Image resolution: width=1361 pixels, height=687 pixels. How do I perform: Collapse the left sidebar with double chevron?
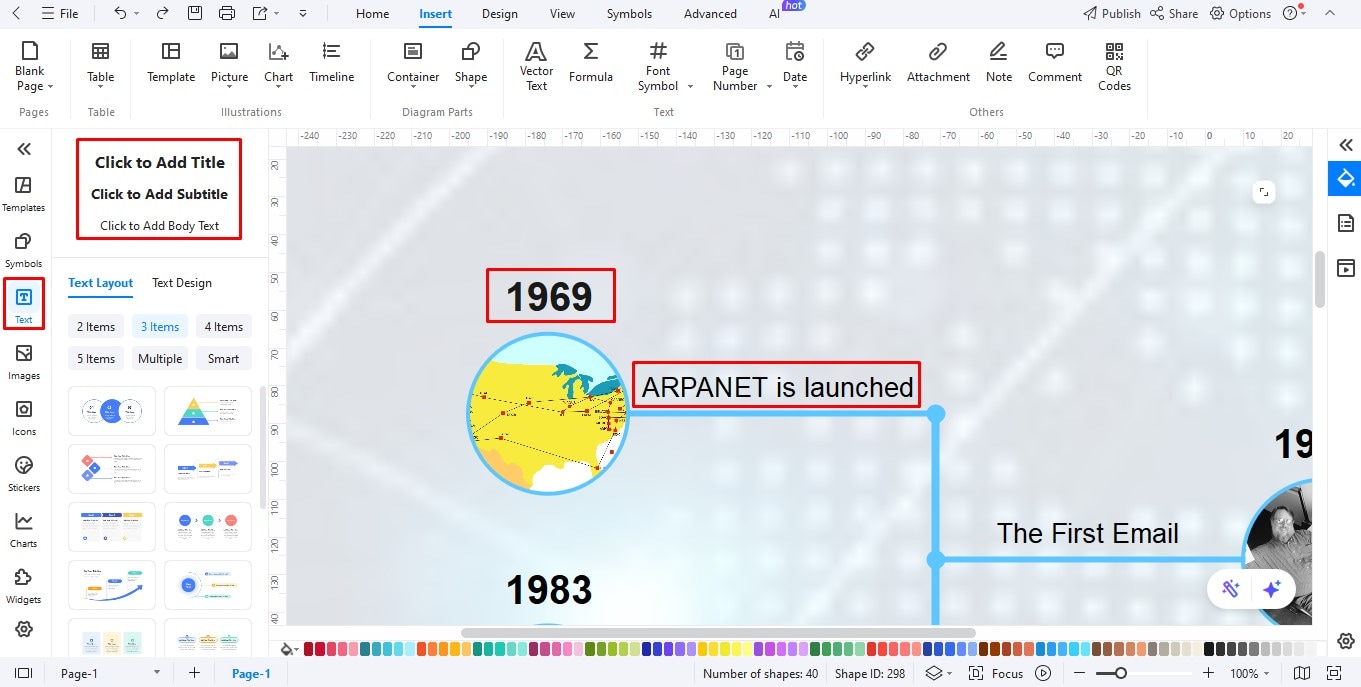pos(24,149)
